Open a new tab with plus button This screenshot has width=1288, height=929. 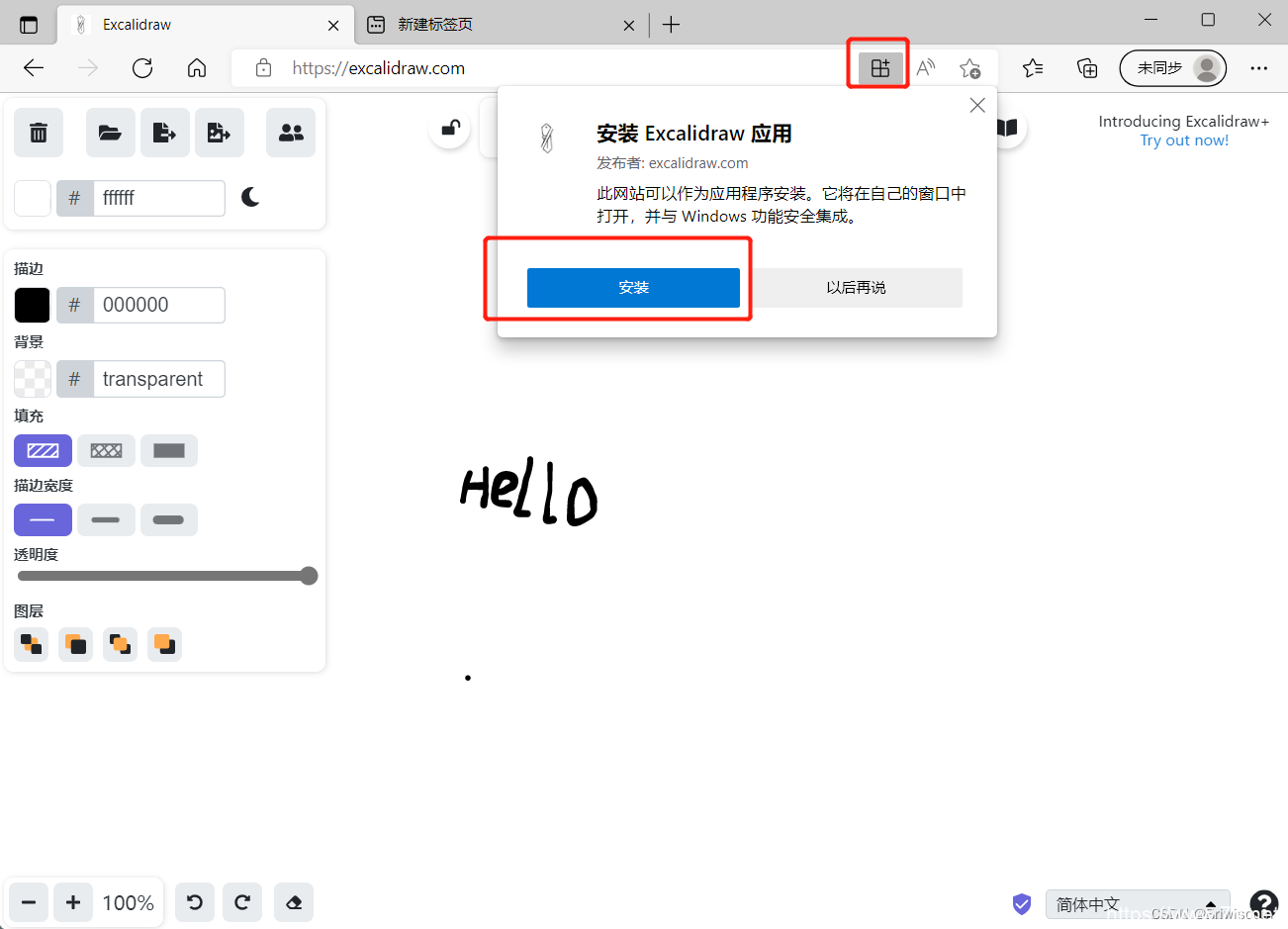(x=671, y=25)
